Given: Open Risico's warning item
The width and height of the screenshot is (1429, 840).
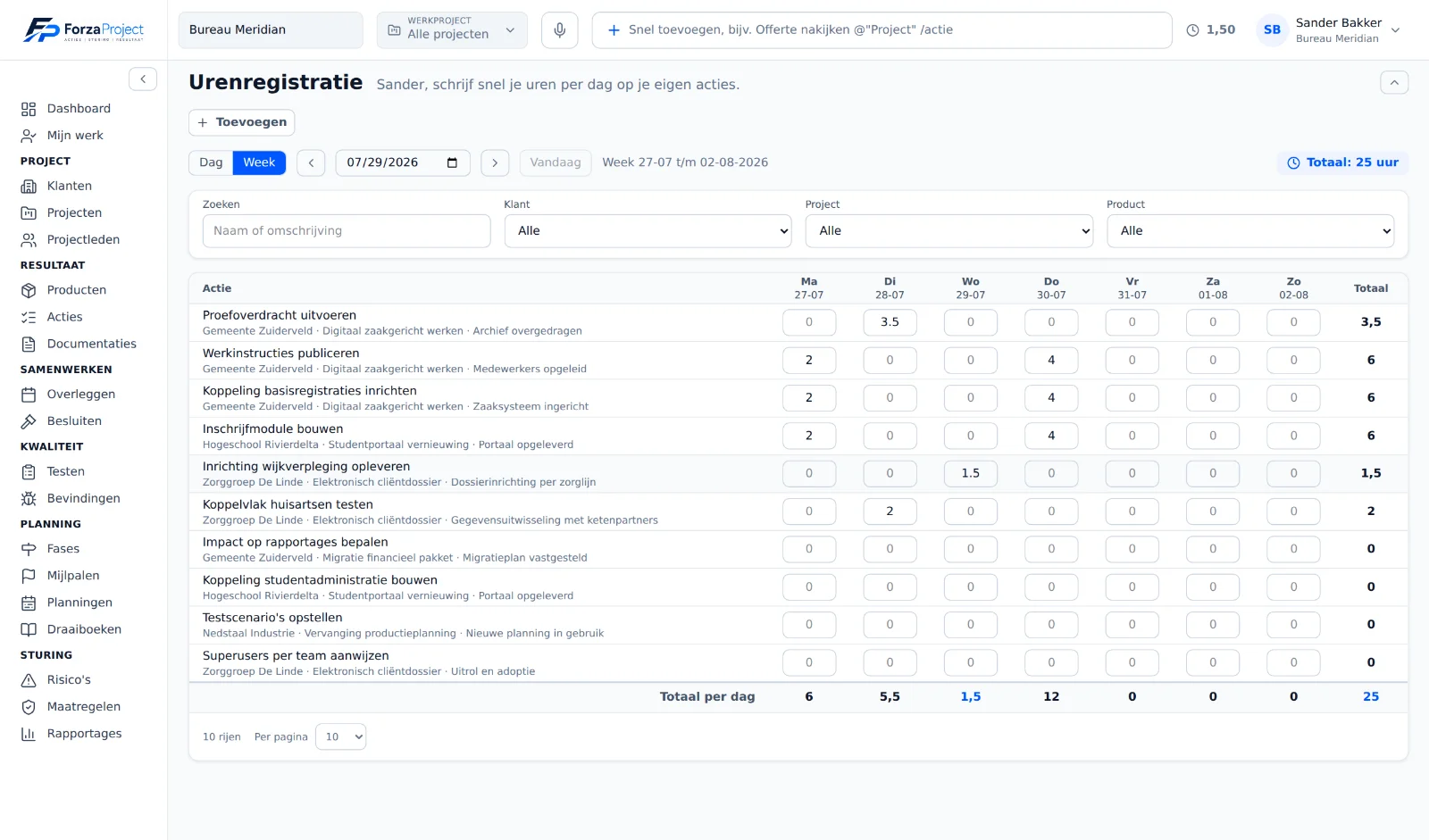Looking at the screenshot, I should click(69, 680).
